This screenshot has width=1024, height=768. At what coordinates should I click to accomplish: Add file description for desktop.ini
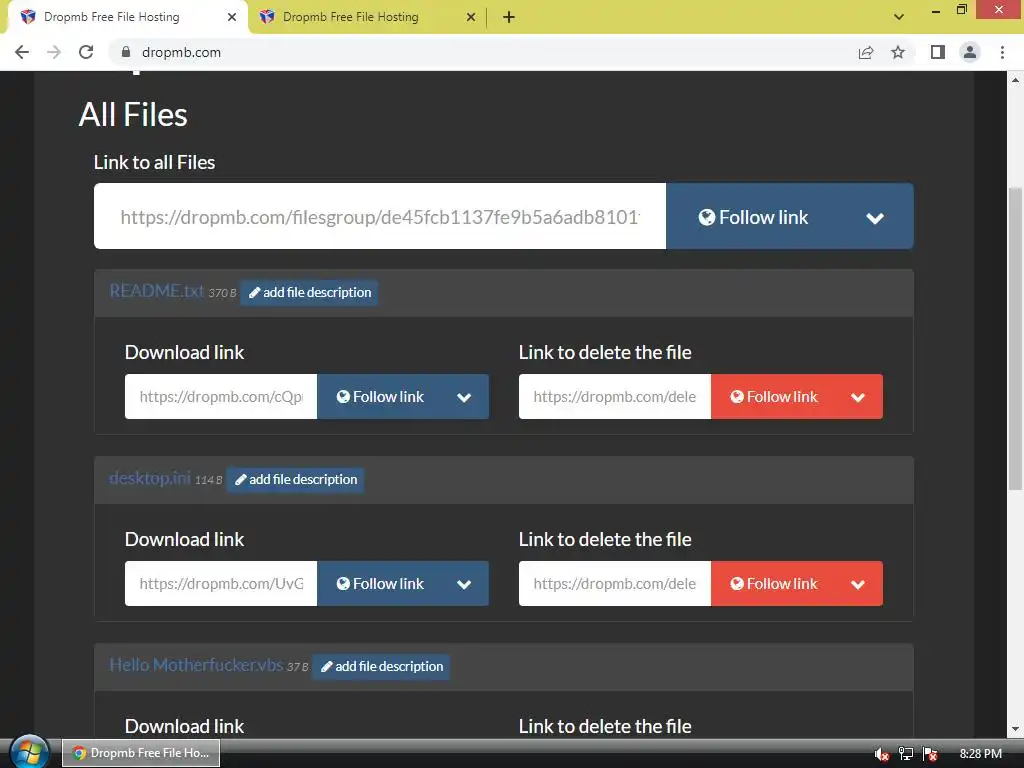tap(295, 479)
